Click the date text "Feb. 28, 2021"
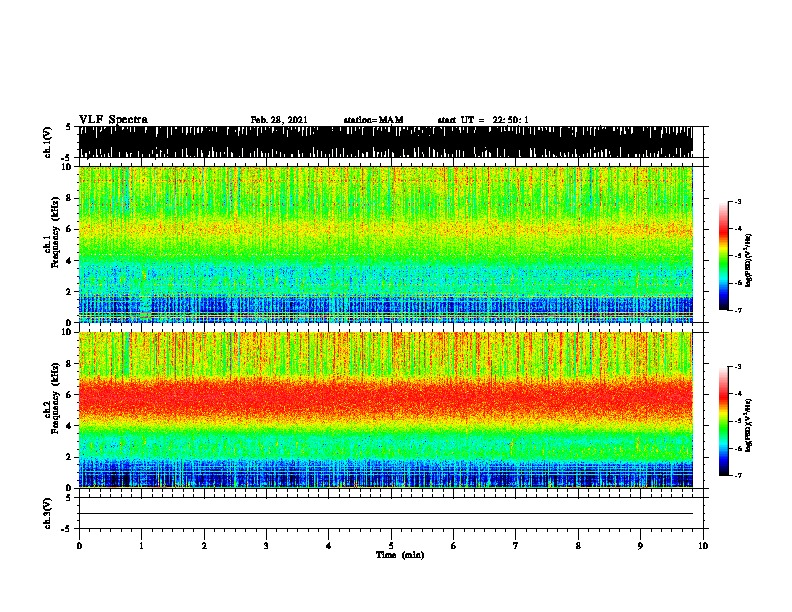The image size is (792, 612). click(x=279, y=120)
